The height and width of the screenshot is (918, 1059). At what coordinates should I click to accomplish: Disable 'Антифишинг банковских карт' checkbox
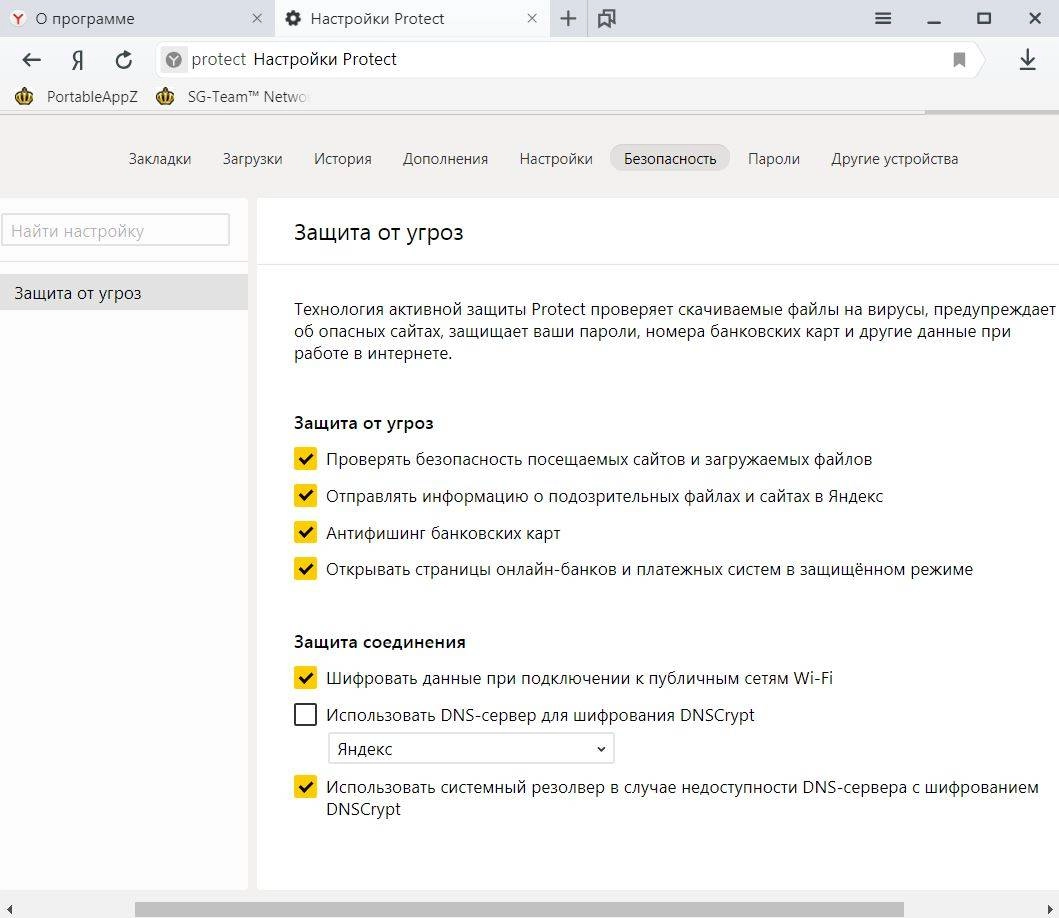(x=305, y=532)
